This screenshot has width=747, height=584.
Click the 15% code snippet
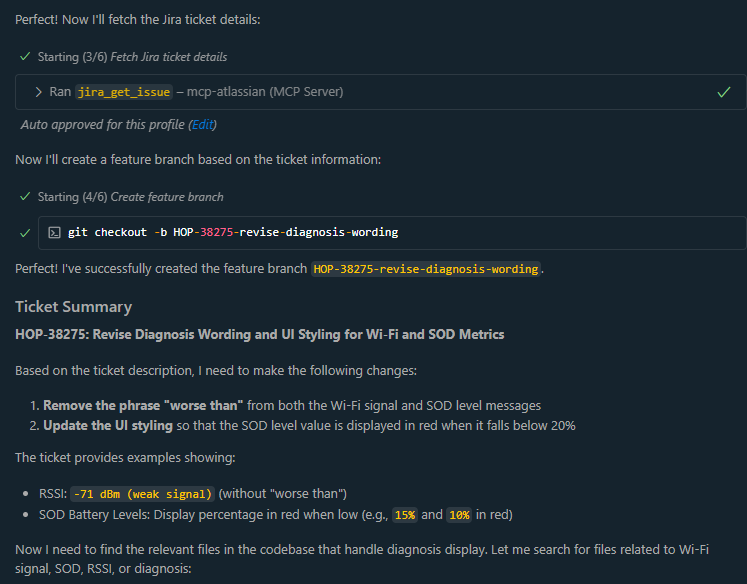[x=405, y=516]
